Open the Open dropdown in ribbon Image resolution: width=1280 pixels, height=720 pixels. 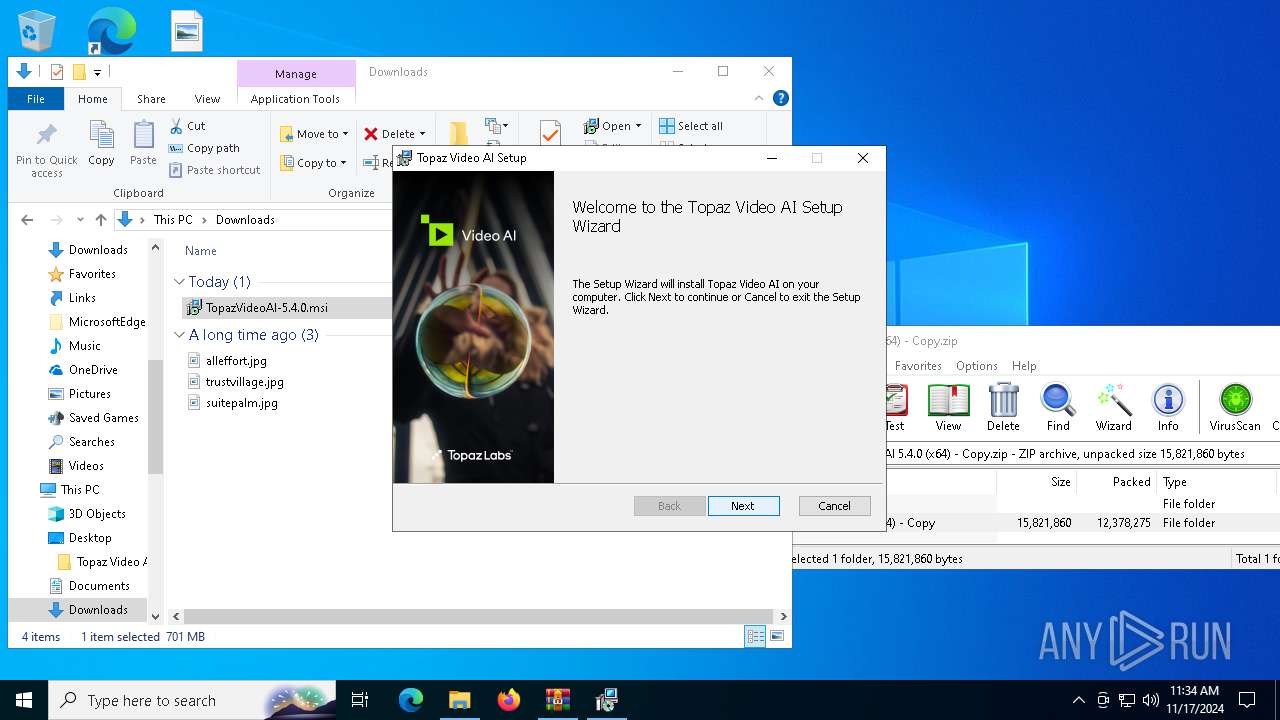(612, 126)
